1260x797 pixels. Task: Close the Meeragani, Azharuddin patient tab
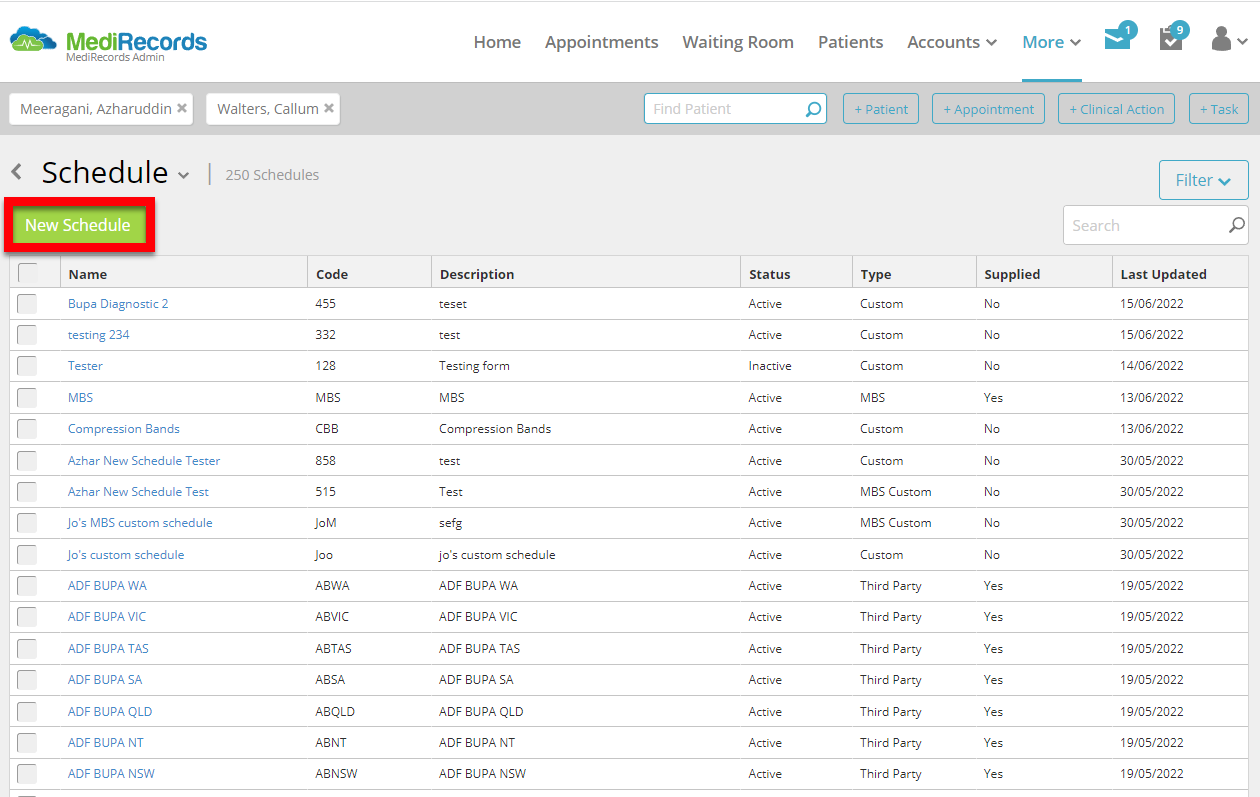[182, 109]
